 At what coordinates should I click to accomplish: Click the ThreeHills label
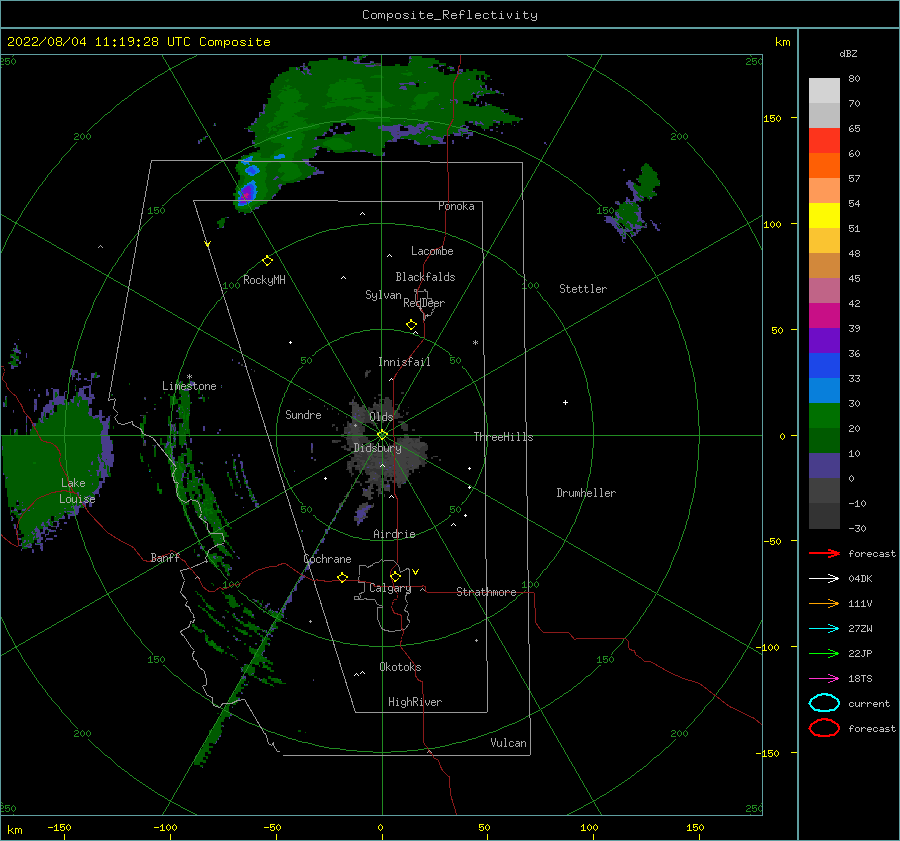point(503,437)
